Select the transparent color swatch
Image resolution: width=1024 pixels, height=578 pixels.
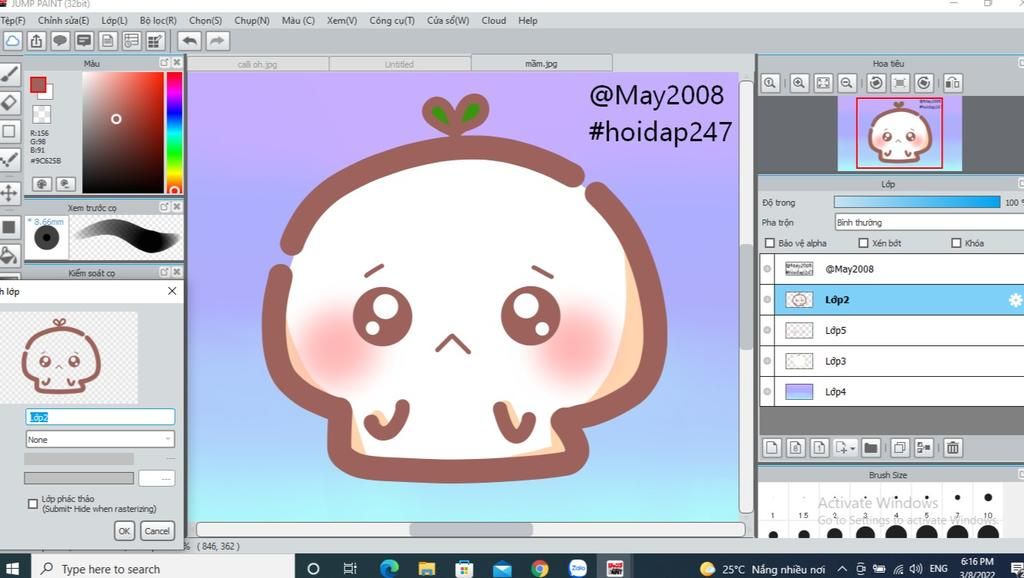pos(41,114)
